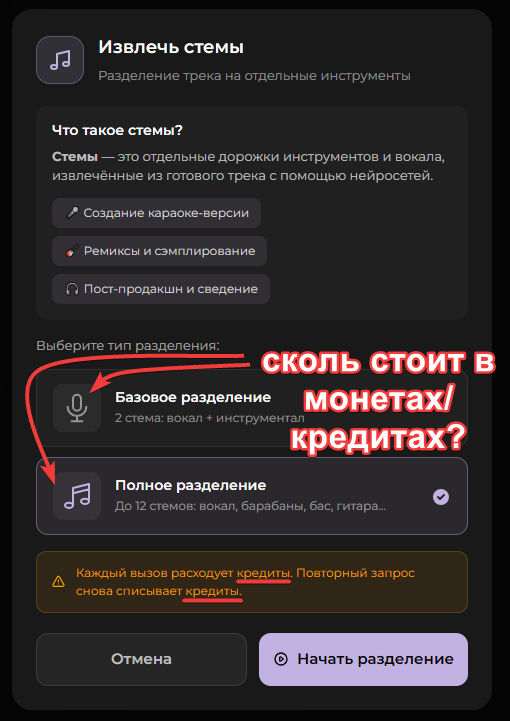Click the microphone icon of Базовое разделение

click(x=77, y=408)
